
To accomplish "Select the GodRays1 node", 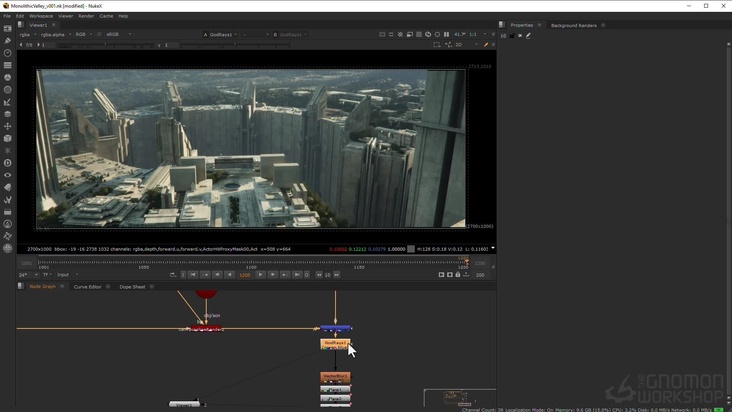I will [335, 344].
